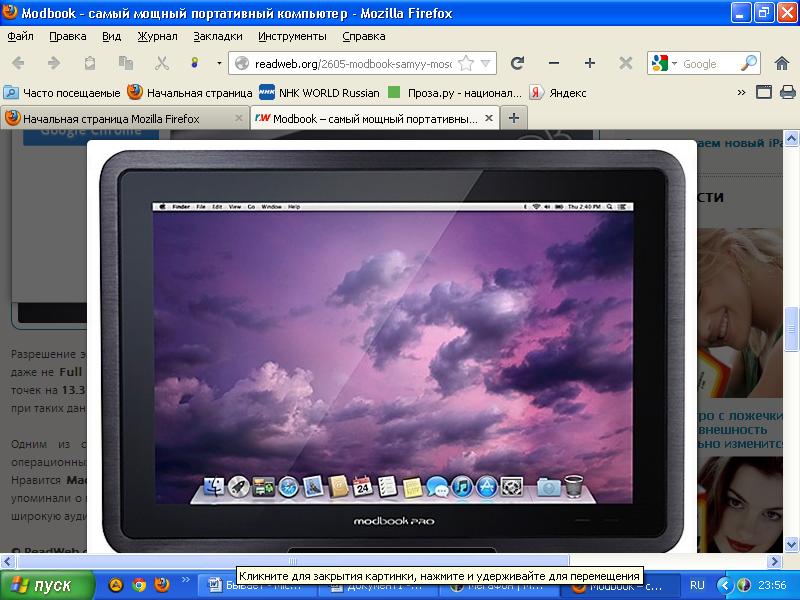Screen dimensions: 800x600
Task: Open toolbar dropdown arrow beside address bar
Action: 219,63
